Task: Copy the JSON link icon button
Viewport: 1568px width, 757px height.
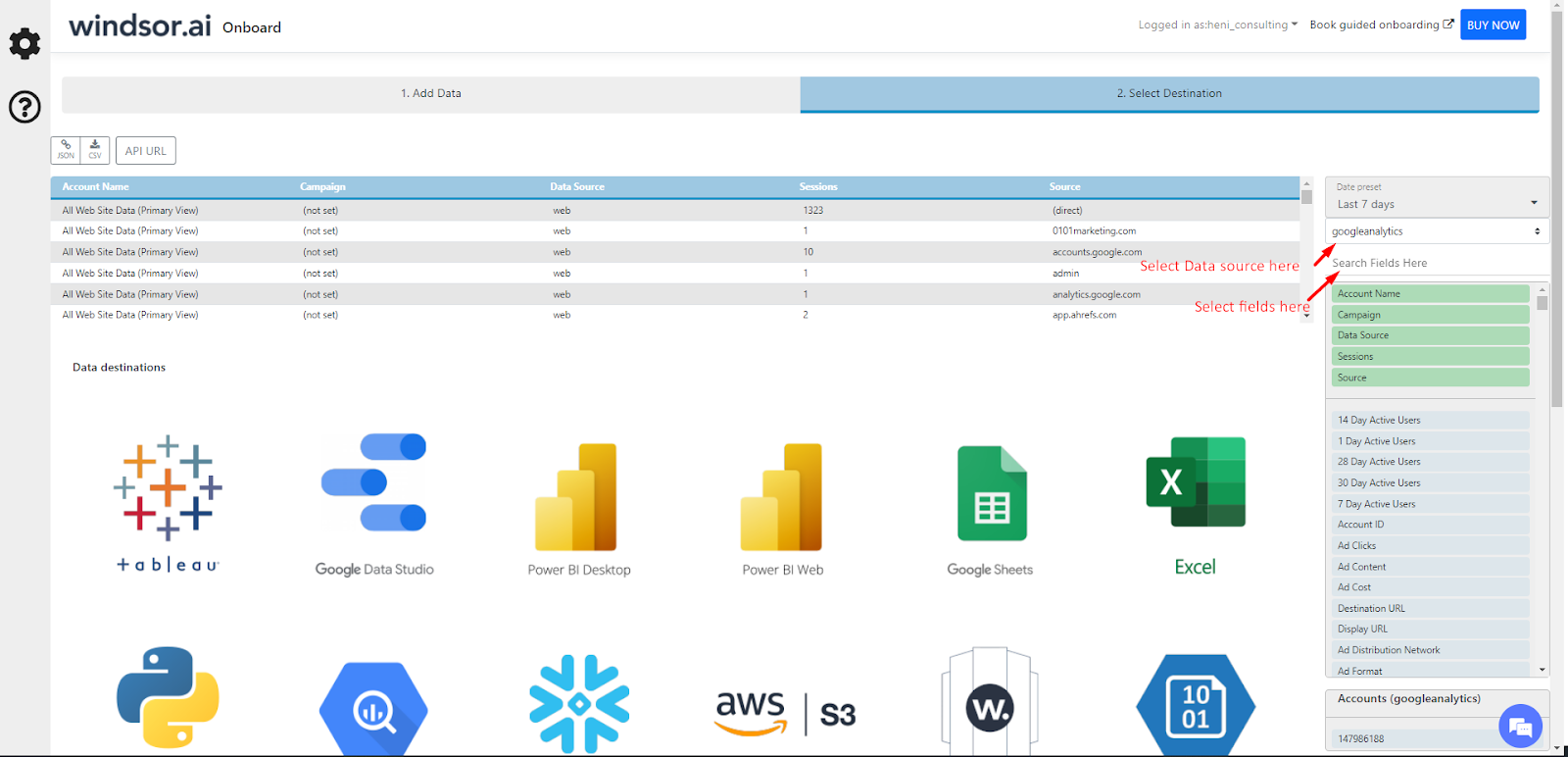Action: pos(66,150)
